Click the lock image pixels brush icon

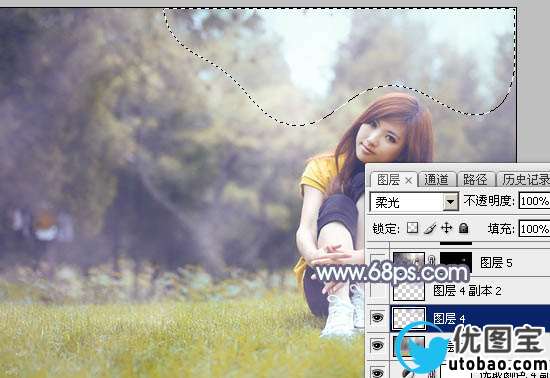click(430, 228)
